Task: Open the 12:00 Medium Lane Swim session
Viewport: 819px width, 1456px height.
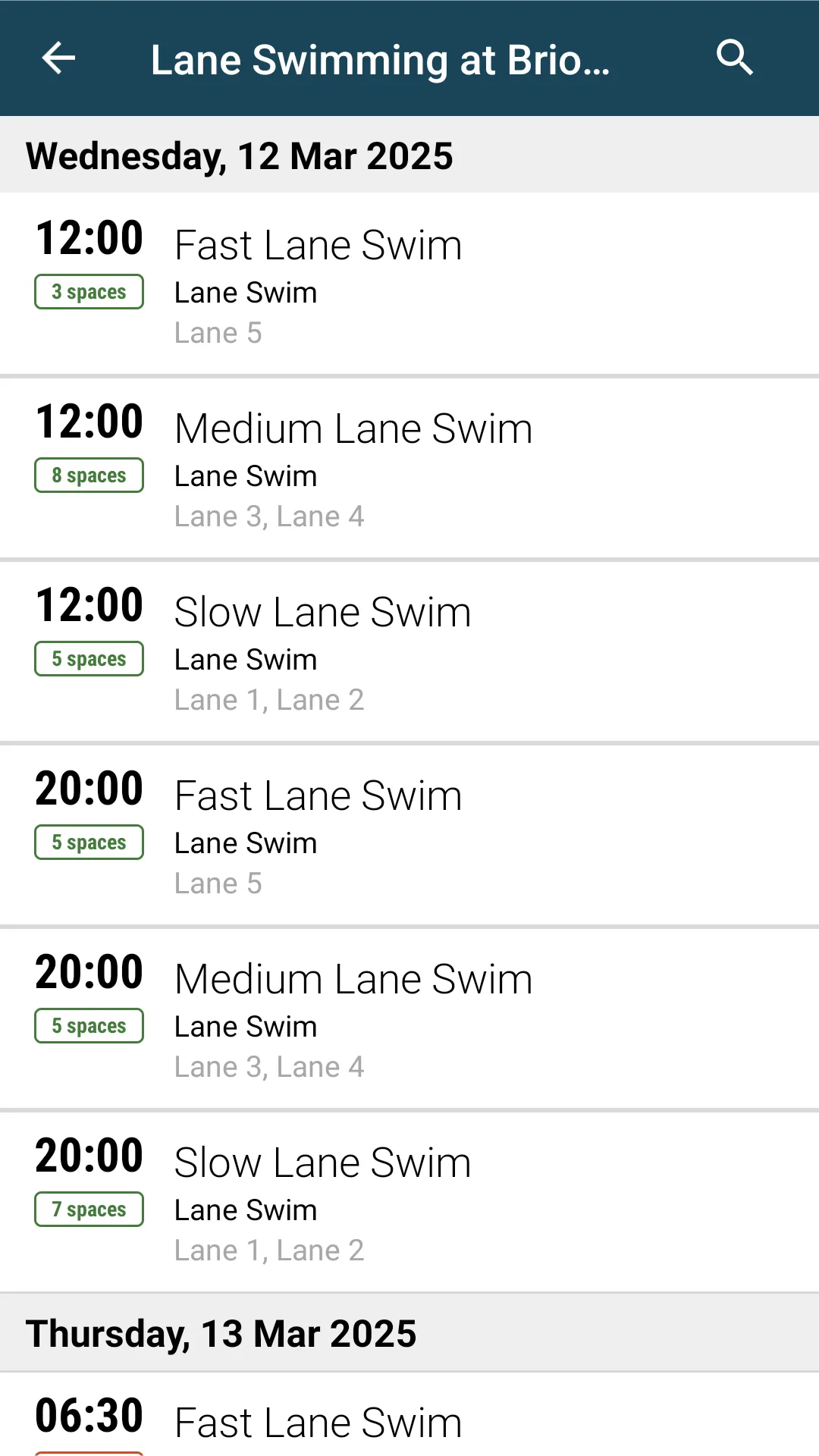Action: click(409, 468)
